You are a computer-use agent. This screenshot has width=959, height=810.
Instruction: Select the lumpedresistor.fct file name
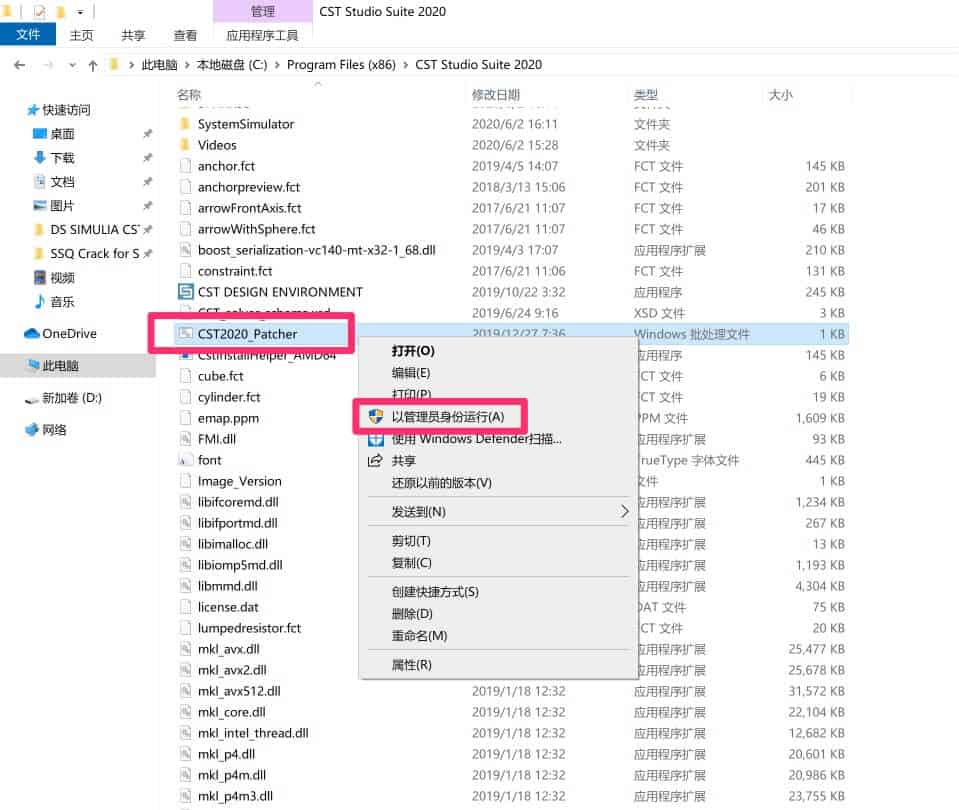tap(250, 628)
